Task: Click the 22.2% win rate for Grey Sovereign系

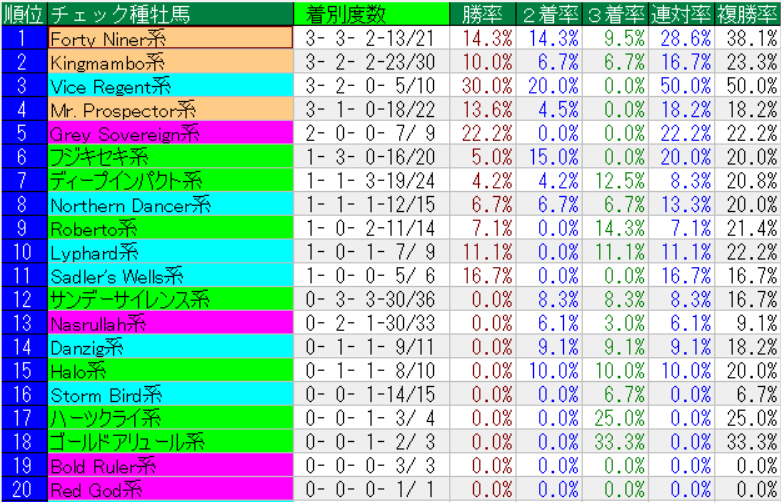Action: (x=482, y=133)
